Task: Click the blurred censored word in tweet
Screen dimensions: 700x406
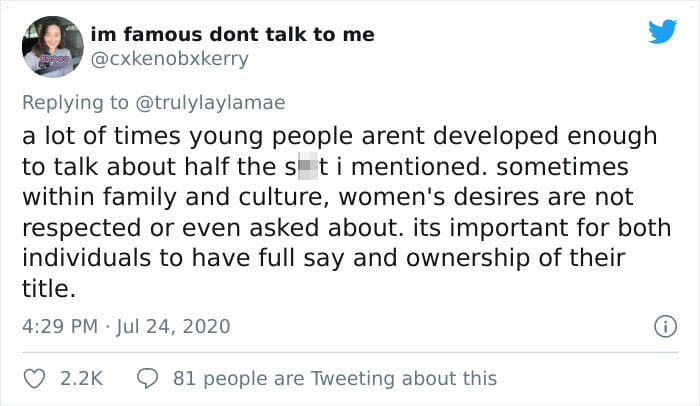Action: (x=307, y=167)
